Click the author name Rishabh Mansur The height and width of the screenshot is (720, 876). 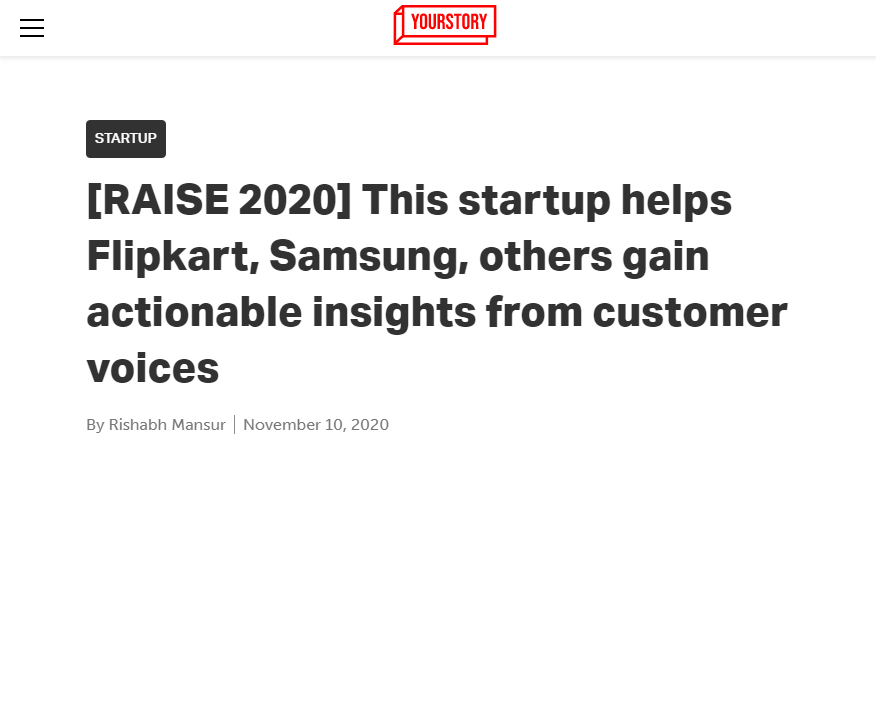pos(167,424)
